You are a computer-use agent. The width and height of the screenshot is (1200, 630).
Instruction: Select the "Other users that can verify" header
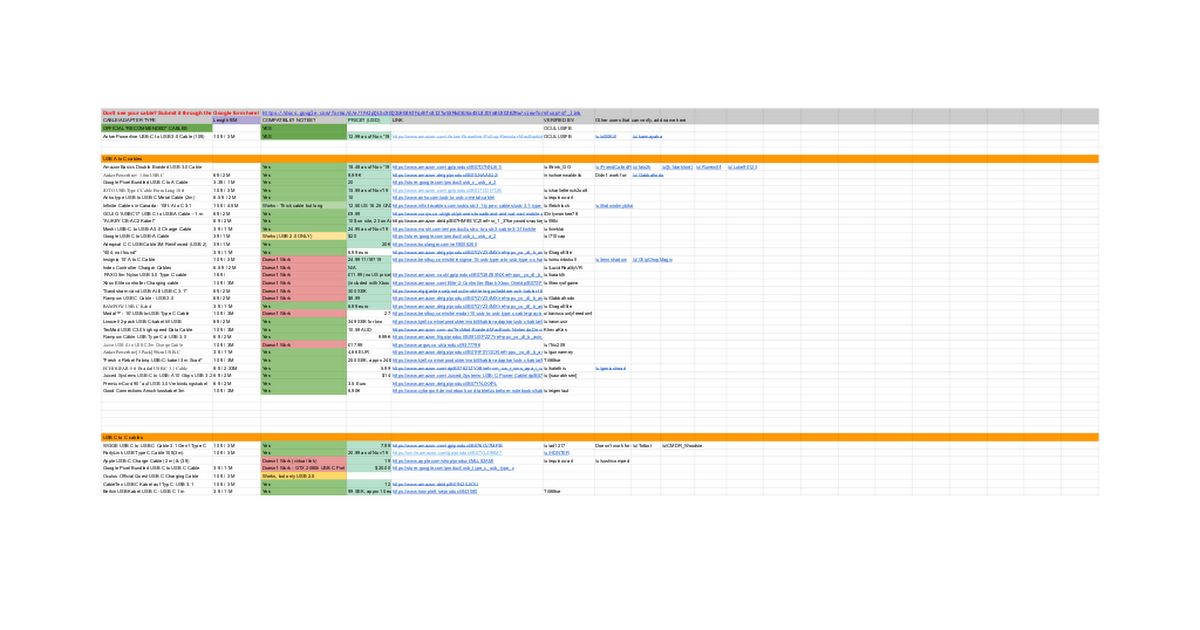(641, 120)
